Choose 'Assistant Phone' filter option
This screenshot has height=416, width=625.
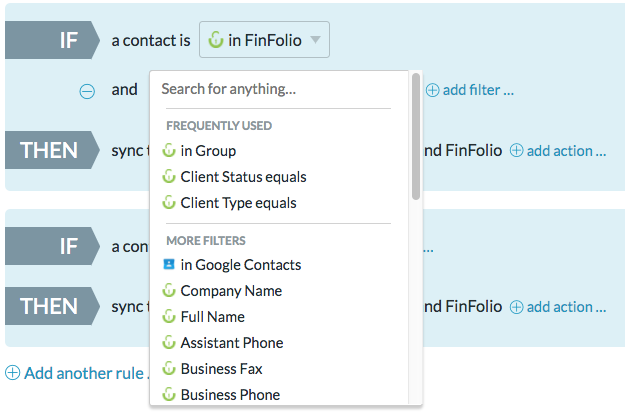point(231,343)
